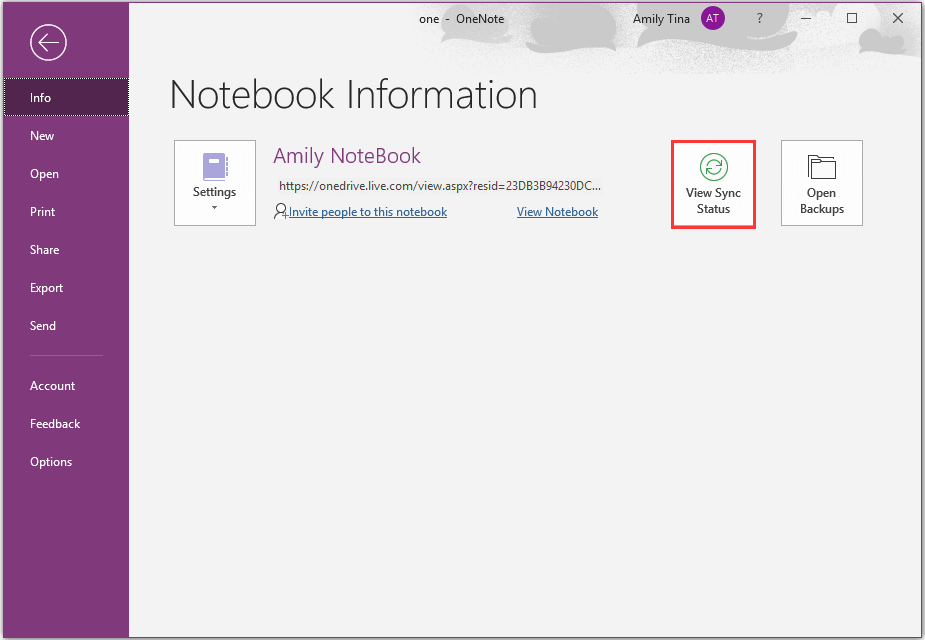Open the New menu item
Screen dimensions: 925x640
42,136
